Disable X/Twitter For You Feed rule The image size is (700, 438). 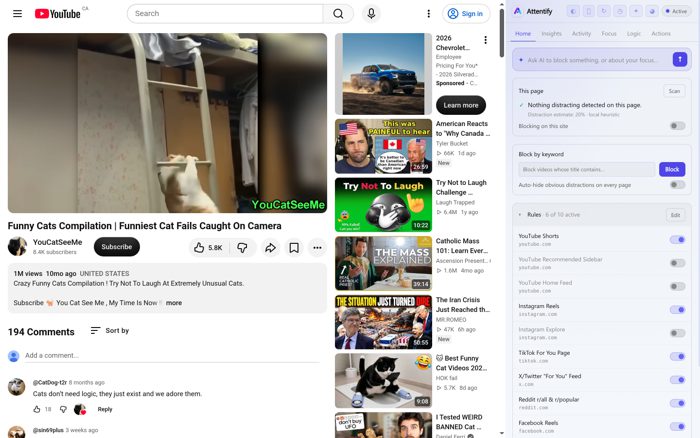pyautogui.click(x=677, y=380)
